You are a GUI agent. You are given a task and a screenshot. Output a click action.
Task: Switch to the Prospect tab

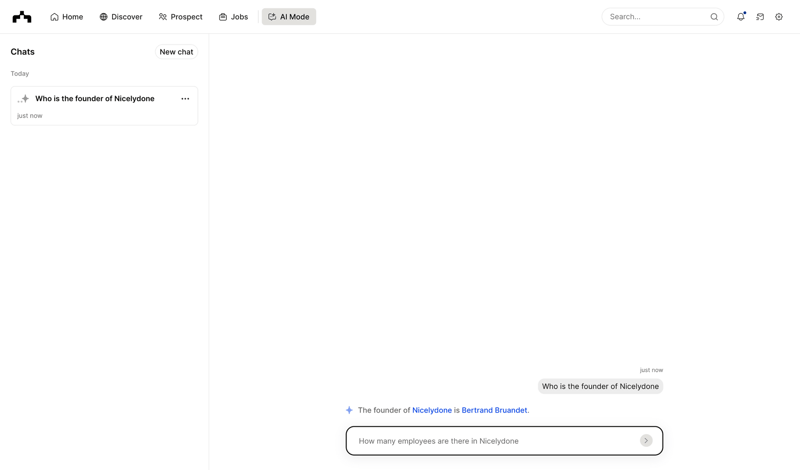(181, 17)
